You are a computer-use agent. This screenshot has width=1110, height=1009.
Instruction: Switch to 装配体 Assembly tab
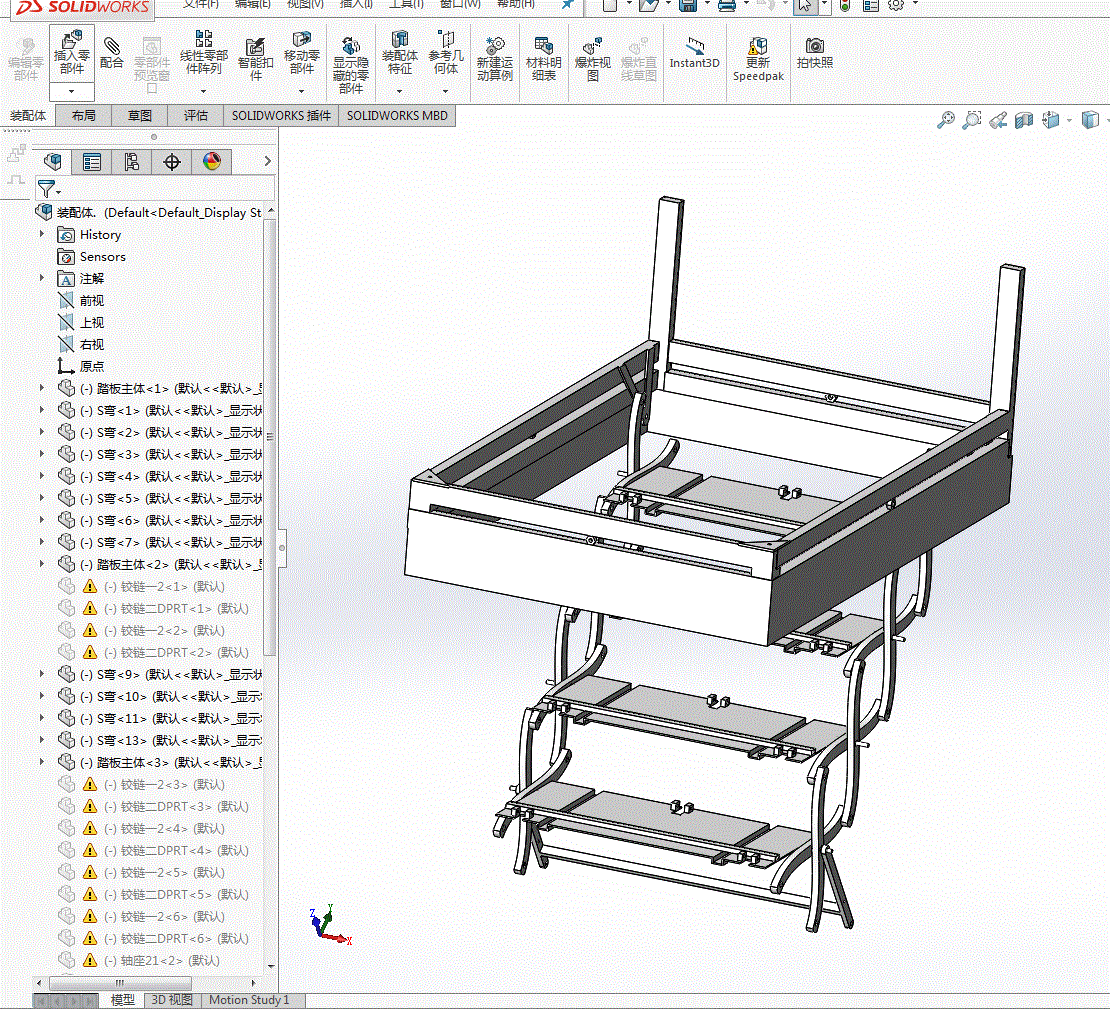[x=28, y=115]
